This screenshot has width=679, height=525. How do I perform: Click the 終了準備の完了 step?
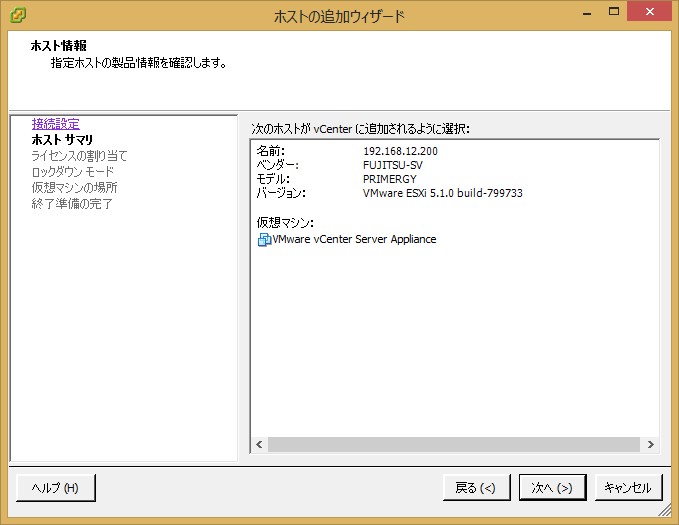[72, 204]
